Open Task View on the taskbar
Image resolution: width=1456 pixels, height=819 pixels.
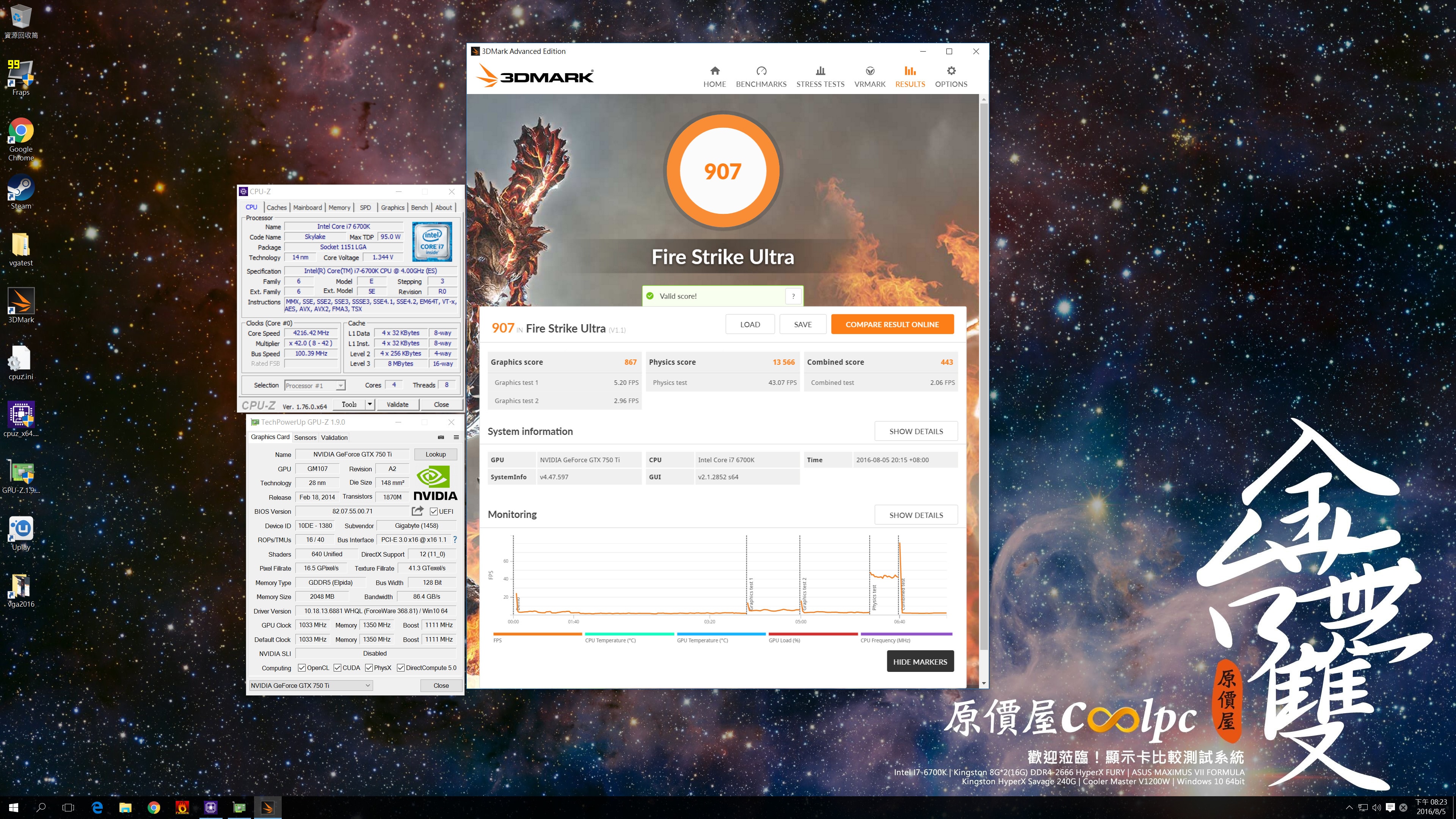coord(68,807)
